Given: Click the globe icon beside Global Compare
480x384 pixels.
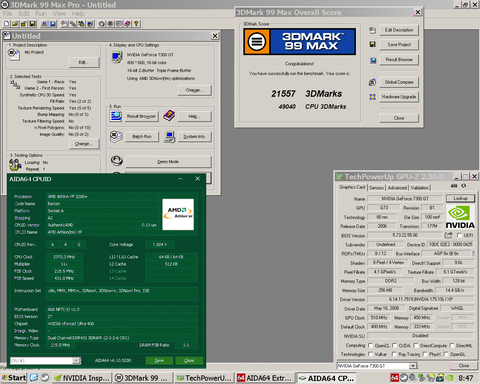Looking at the screenshot, I should click(x=372, y=82).
